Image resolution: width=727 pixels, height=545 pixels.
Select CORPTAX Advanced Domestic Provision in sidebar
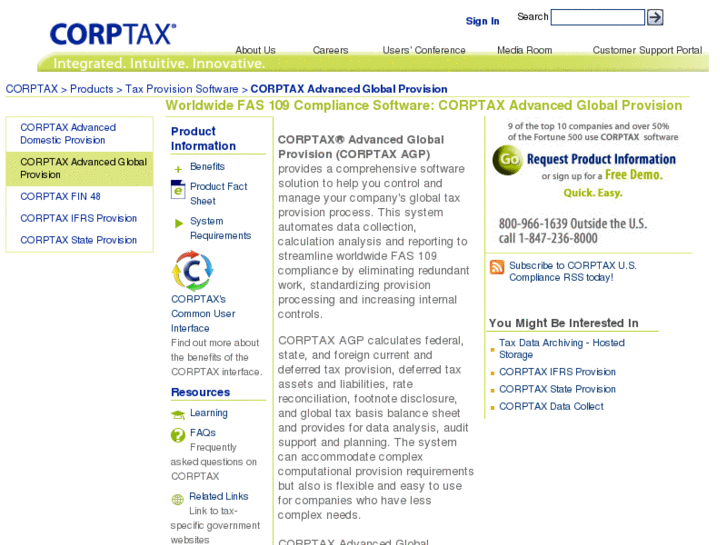(x=68, y=134)
